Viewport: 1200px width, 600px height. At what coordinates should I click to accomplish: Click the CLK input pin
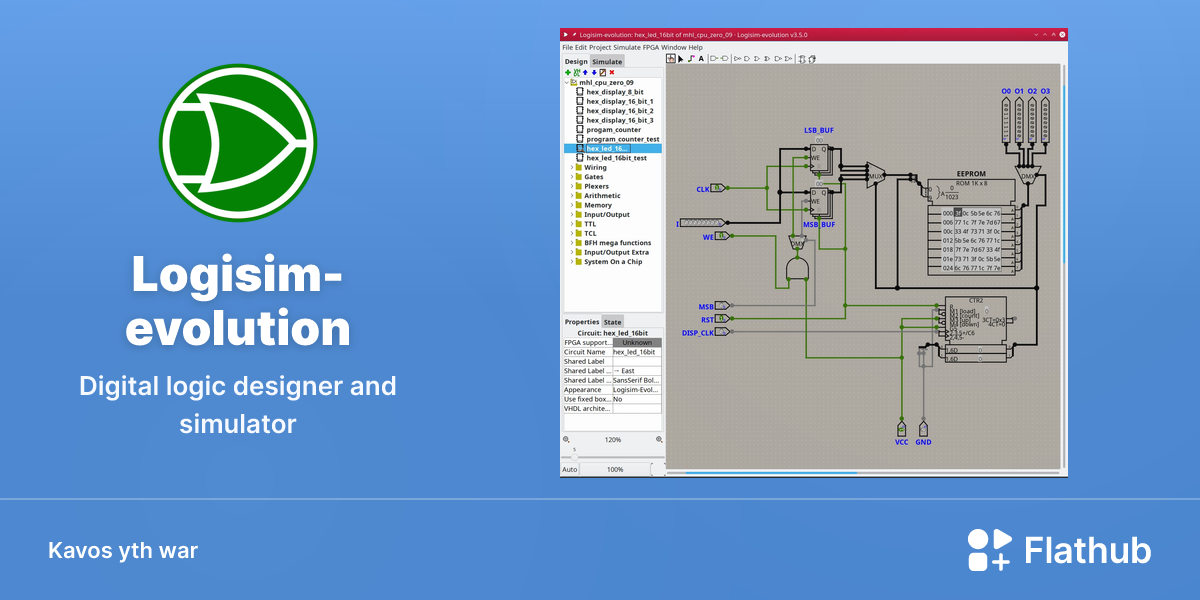coord(720,188)
